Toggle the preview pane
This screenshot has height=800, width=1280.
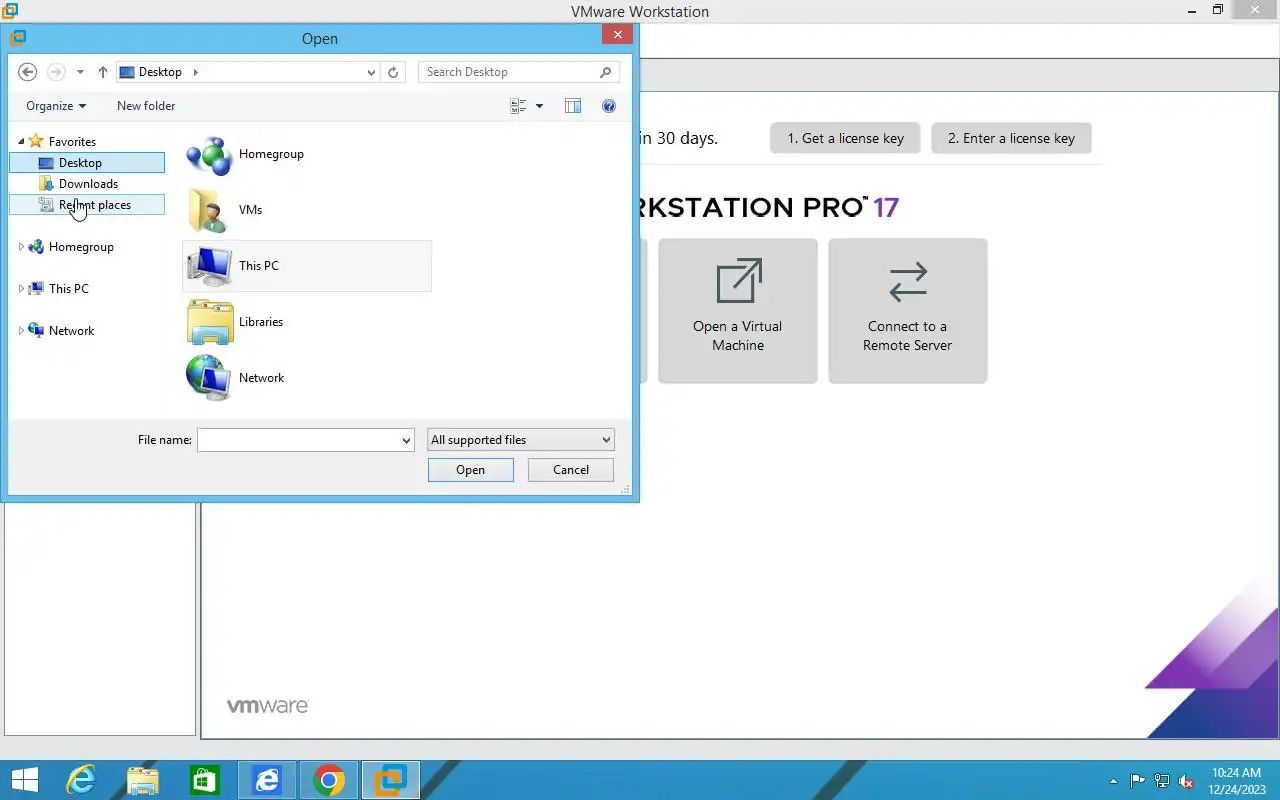(573, 106)
